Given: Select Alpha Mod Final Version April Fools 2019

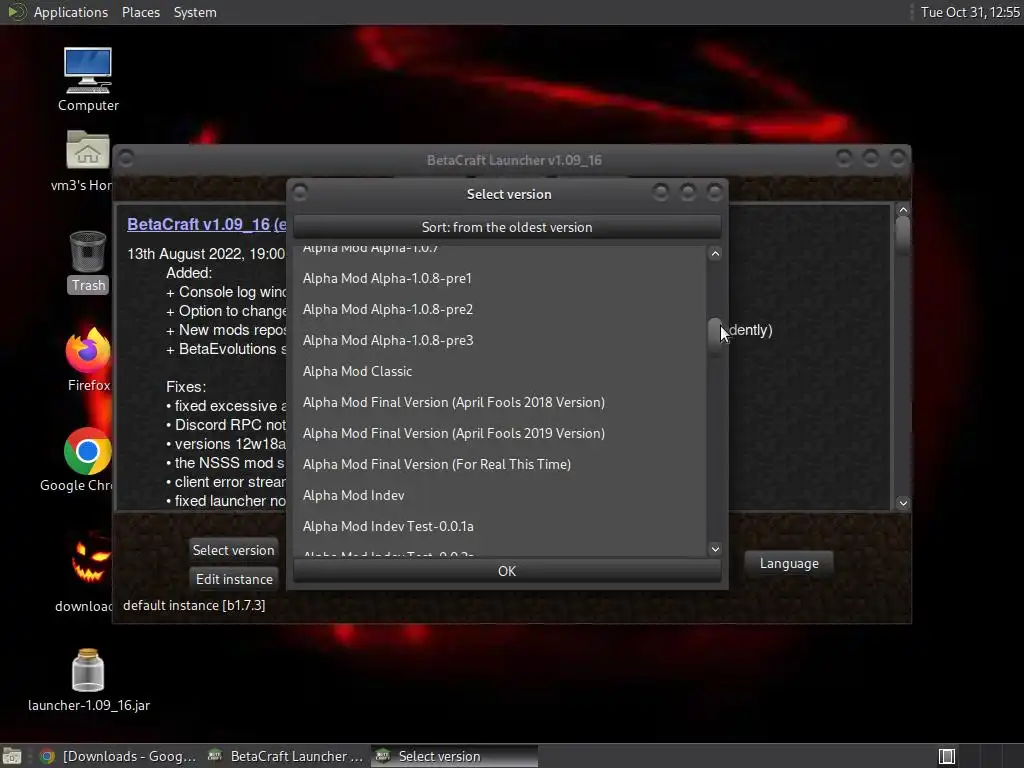Looking at the screenshot, I should pyautogui.click(x=500, y=433).
